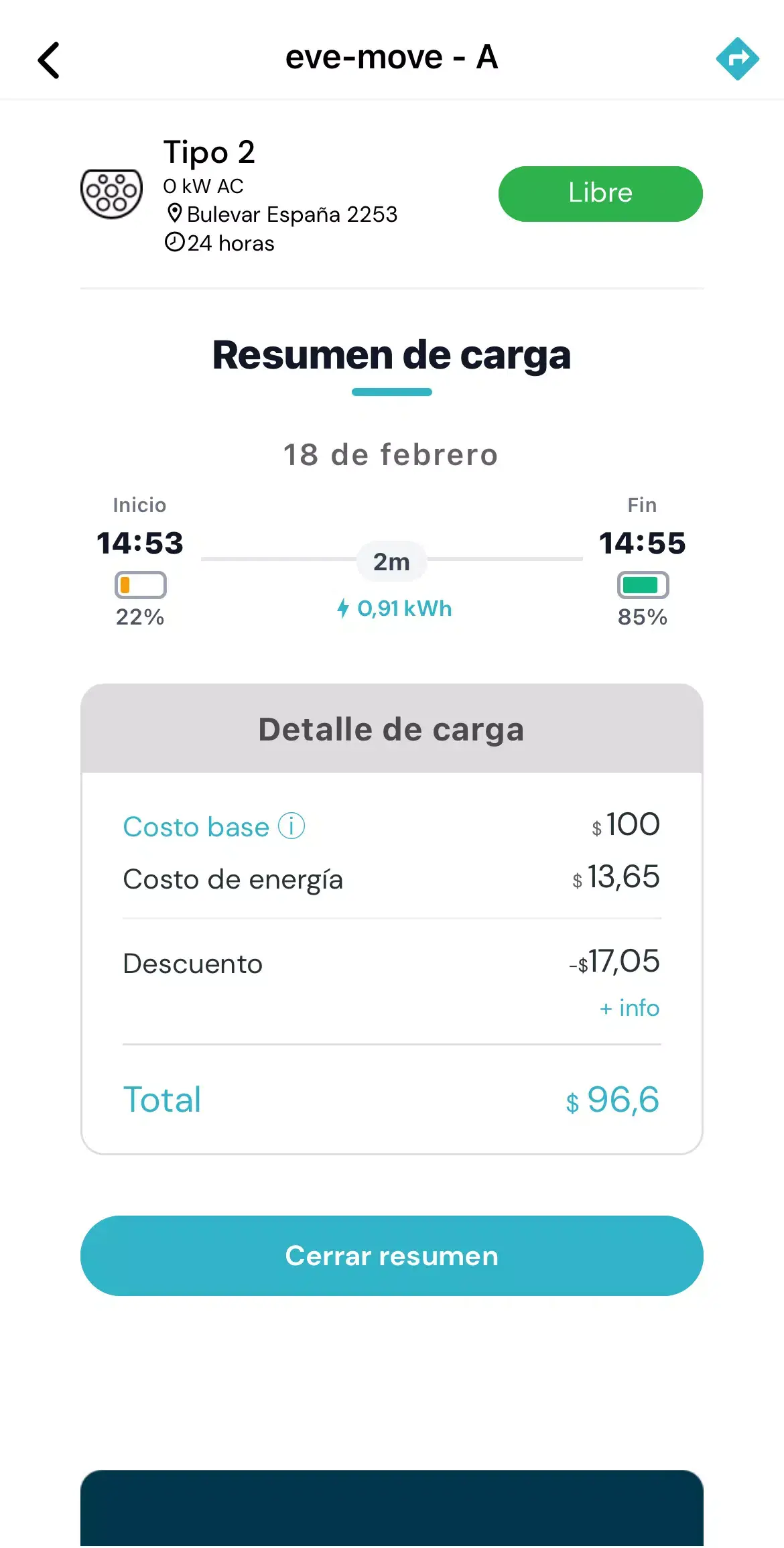
Task: Tap the Bulevar España 2253 address
Action: pyautogui.click(x=292, y=214)
